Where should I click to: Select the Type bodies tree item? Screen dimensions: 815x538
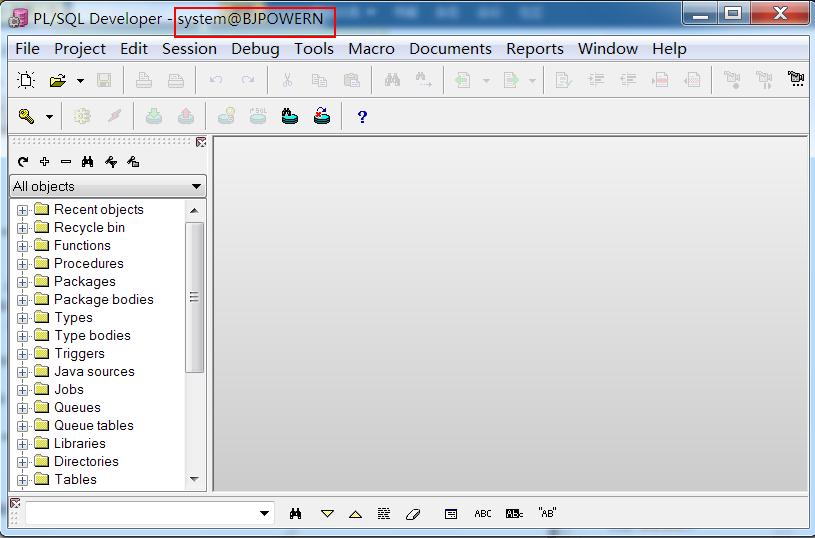[93, 335]
